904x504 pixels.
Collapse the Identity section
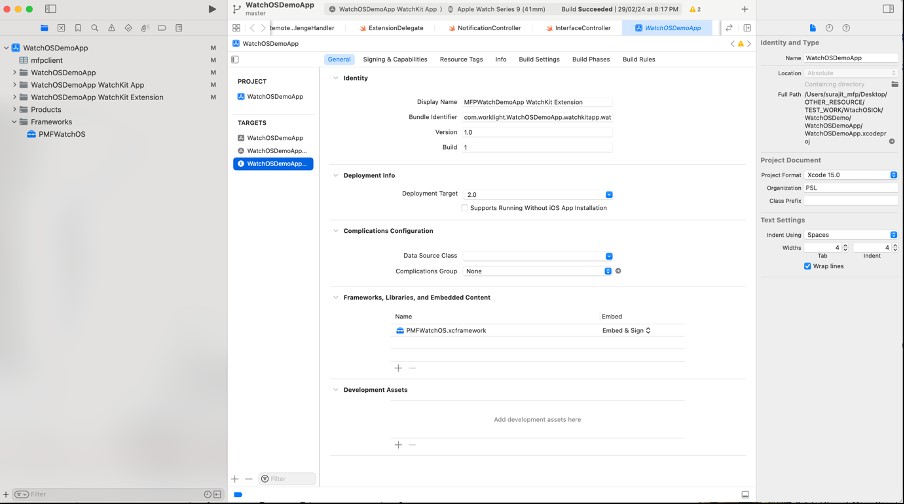[336, 78]
